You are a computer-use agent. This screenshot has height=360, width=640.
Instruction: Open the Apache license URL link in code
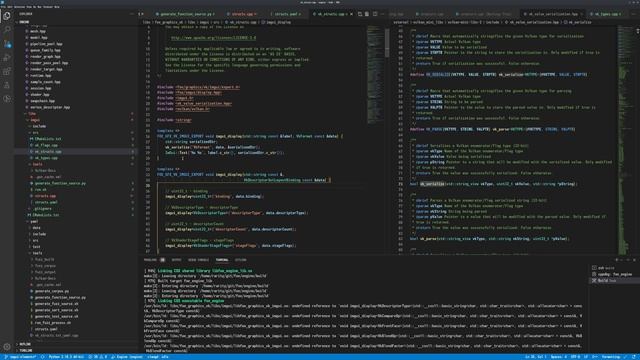[213, 38]
